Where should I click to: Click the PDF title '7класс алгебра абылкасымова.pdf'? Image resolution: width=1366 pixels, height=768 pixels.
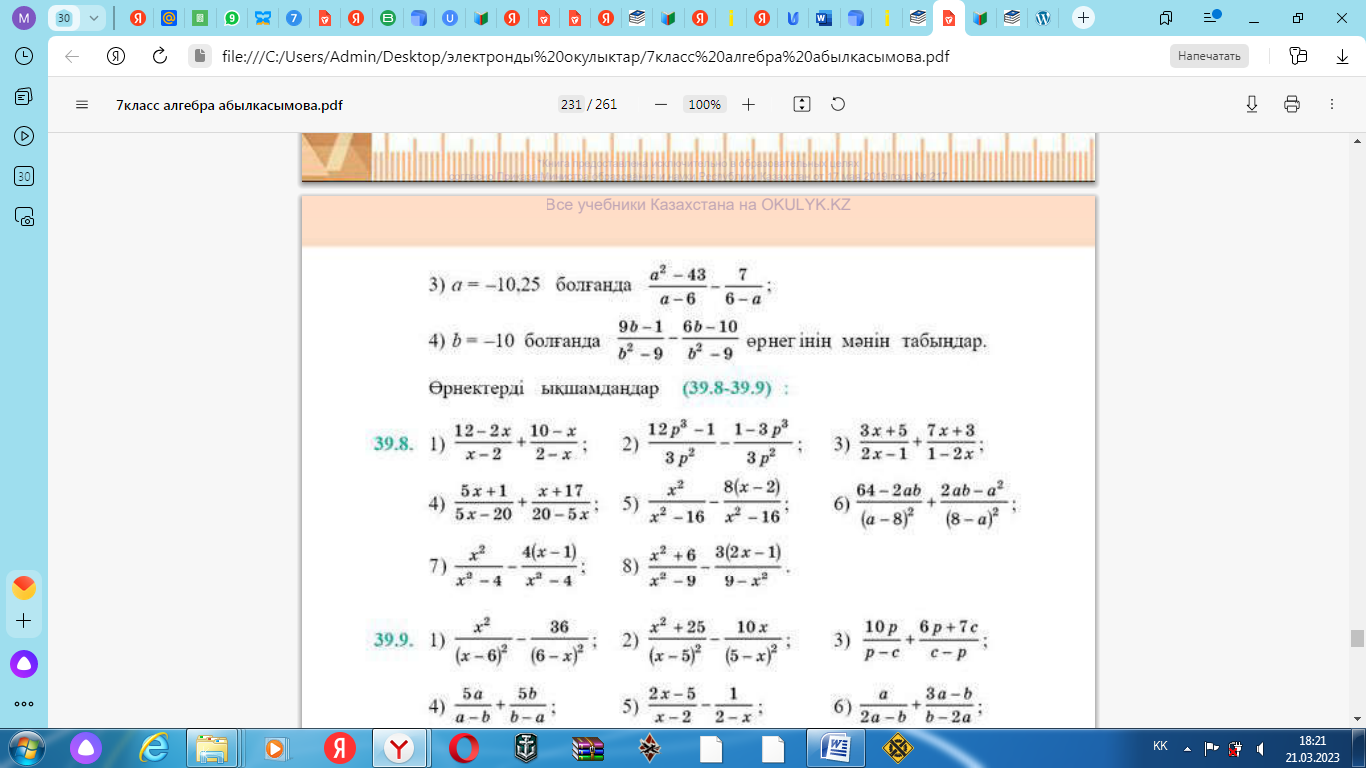pyautogui.click(x=229, y=104)
